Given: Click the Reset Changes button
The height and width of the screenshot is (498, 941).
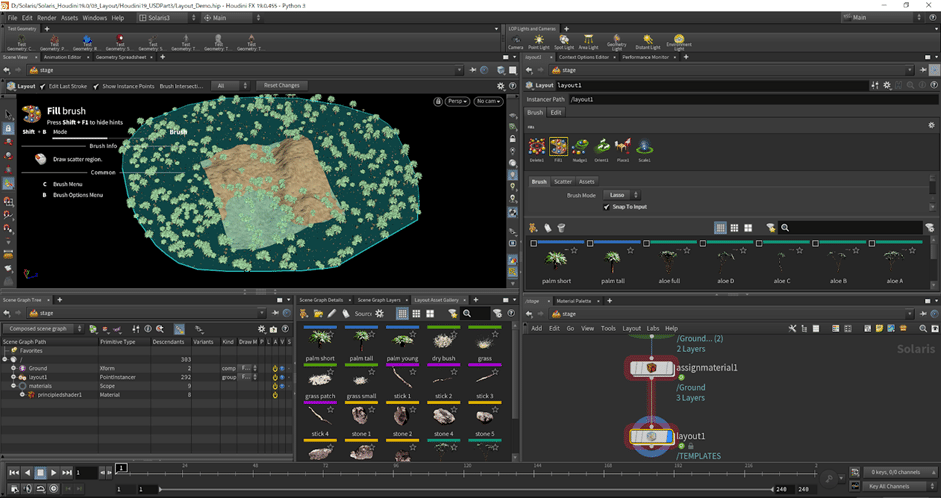Looking at the screenshot, I should pyautogui.click(x=281, y=86).
